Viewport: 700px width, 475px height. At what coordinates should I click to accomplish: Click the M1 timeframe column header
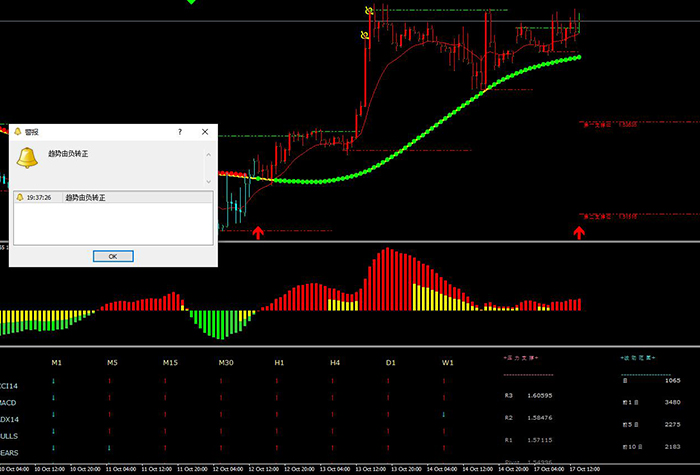pos(56,362)
